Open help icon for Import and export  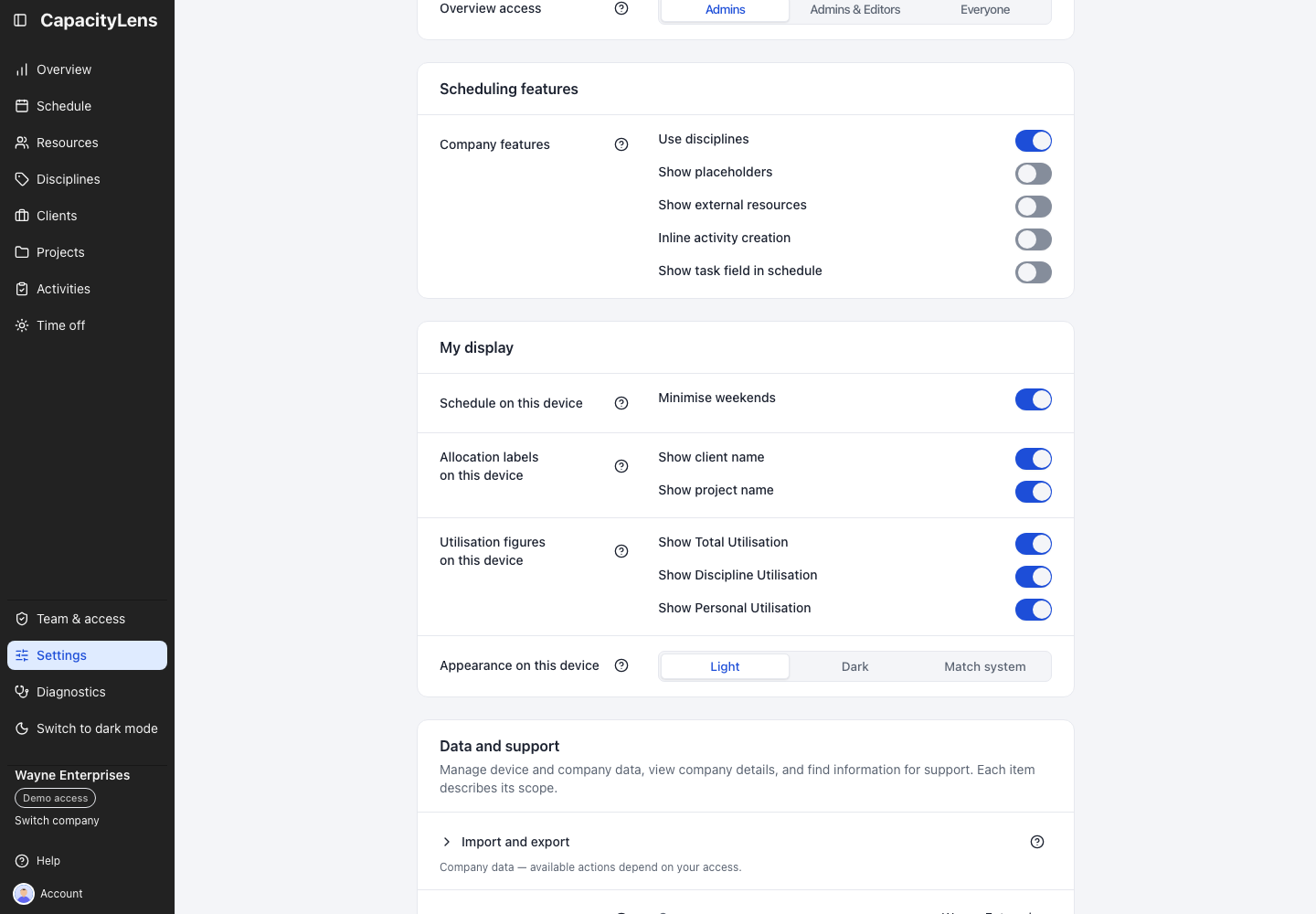(x=1037, y=842)
